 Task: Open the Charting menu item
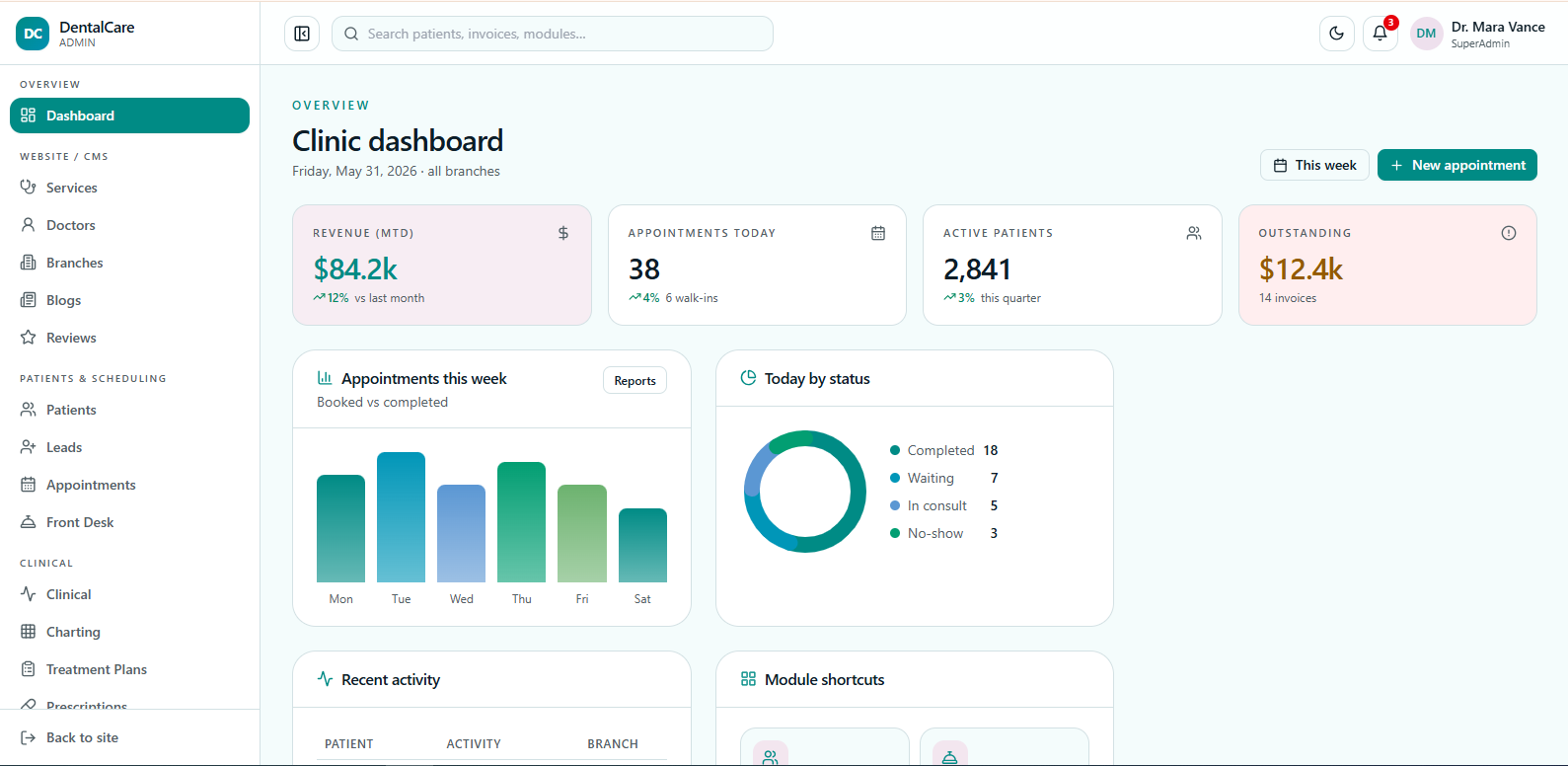click(x=129, y=632)
